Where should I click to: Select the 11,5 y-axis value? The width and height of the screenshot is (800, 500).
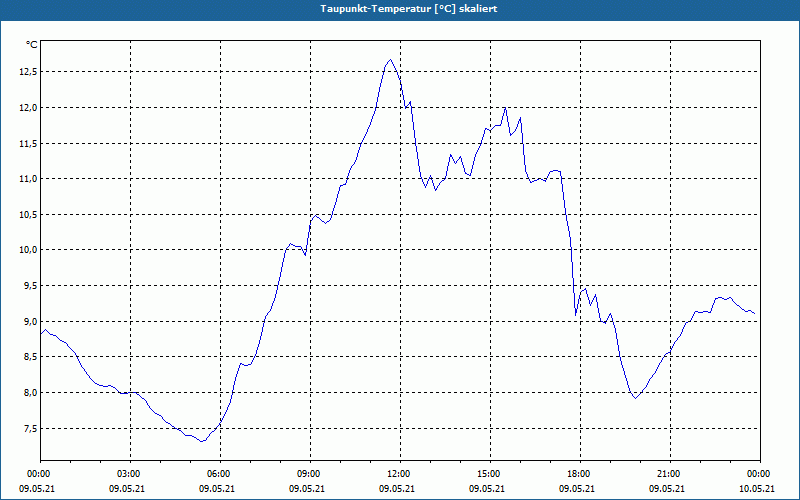28,144
